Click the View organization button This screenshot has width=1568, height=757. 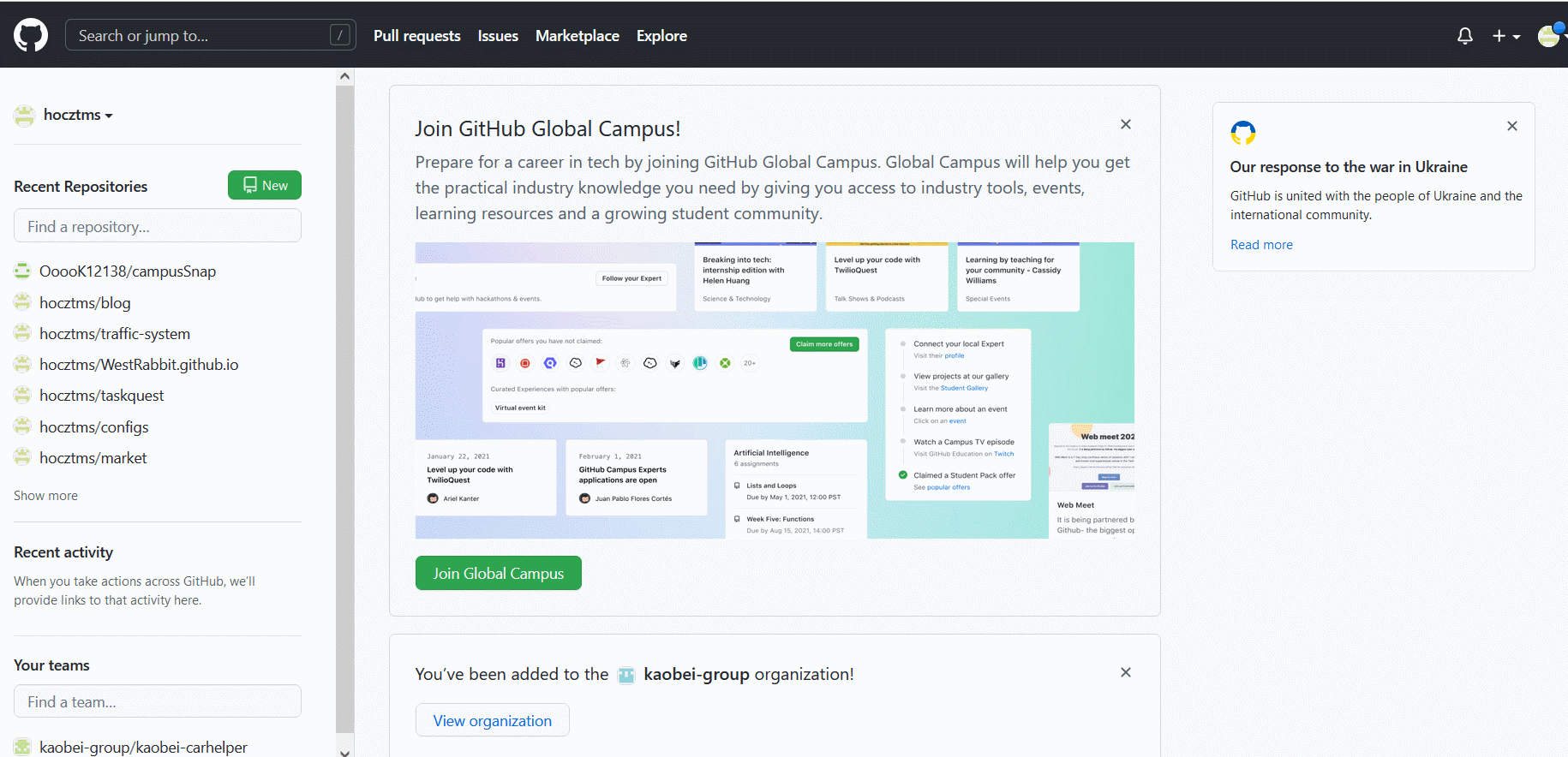(493, 720)
